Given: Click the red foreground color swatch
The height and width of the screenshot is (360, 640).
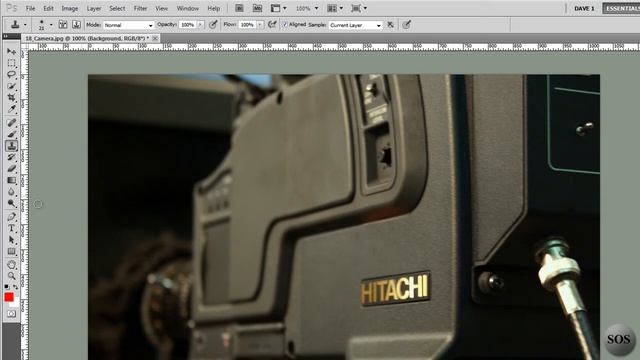Looking at the screenshot, I should [9, 297].
